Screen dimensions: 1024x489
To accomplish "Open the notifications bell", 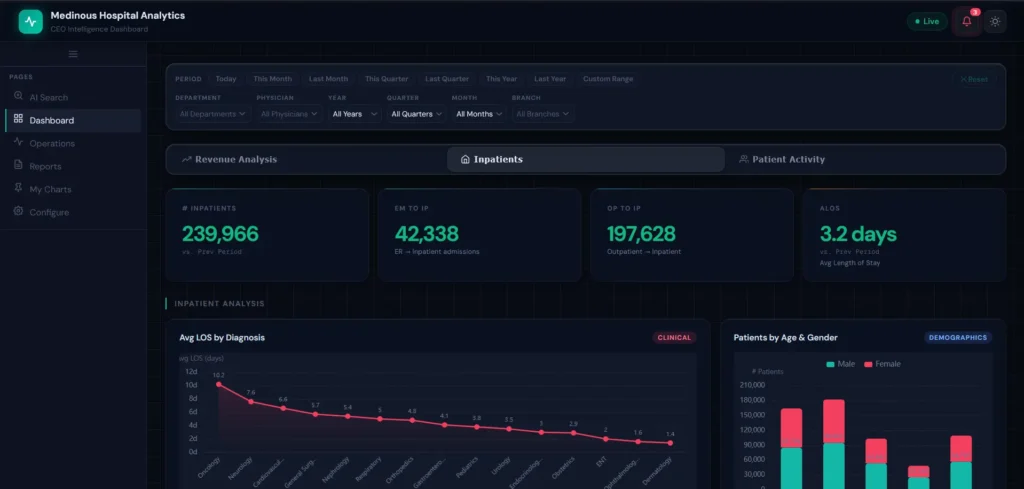I will pyautogui.click(x=967, y=22).
